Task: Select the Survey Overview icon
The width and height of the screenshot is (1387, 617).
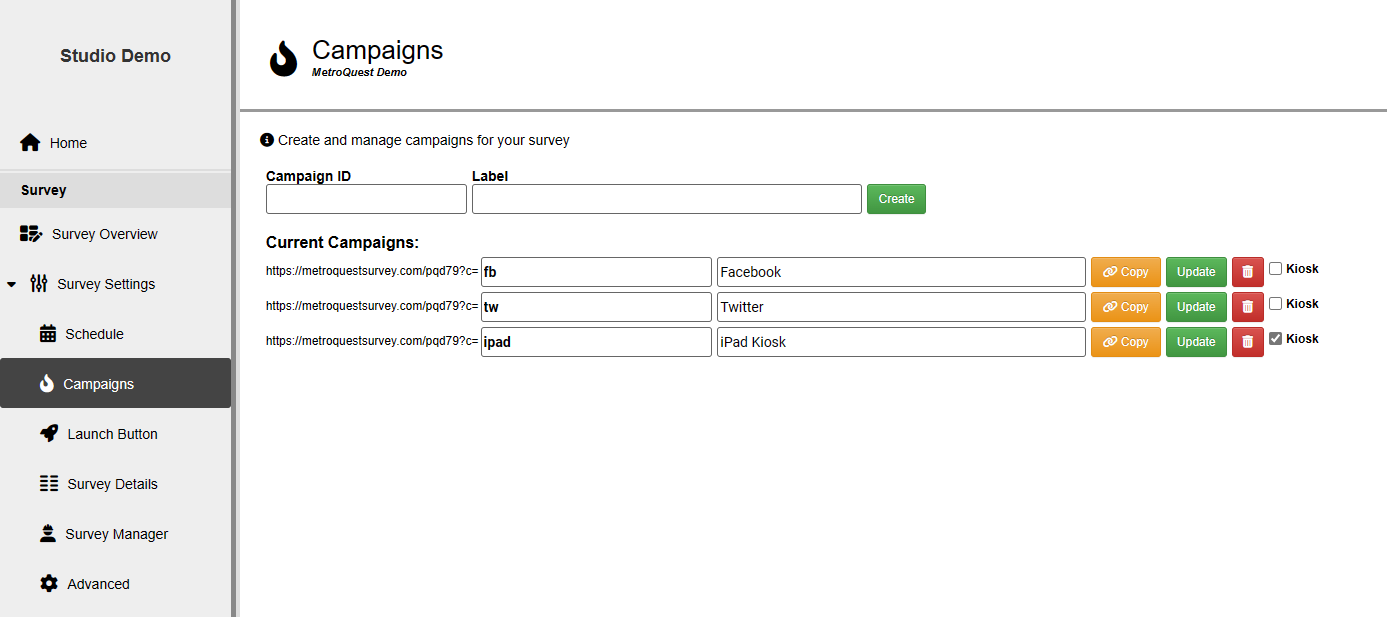Action: click(31, 233)
